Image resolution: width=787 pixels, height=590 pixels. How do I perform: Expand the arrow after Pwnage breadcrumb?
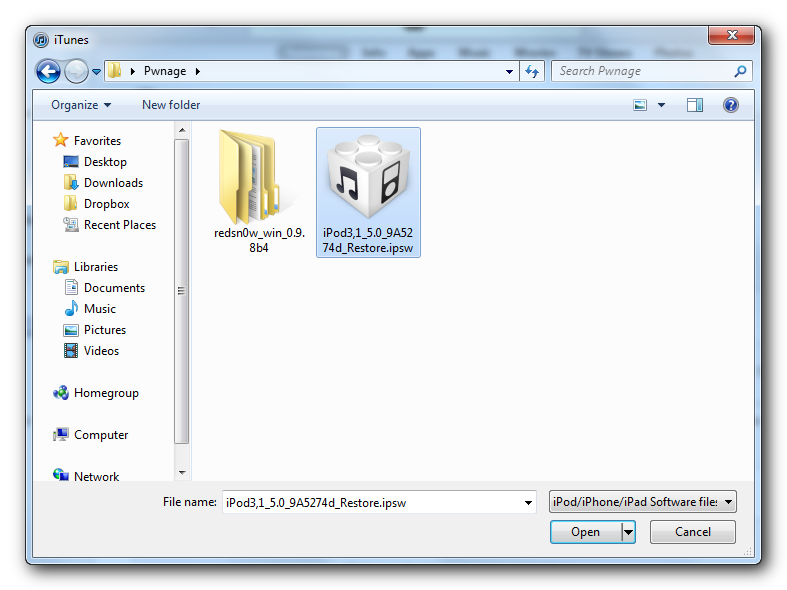coord(198,71)
